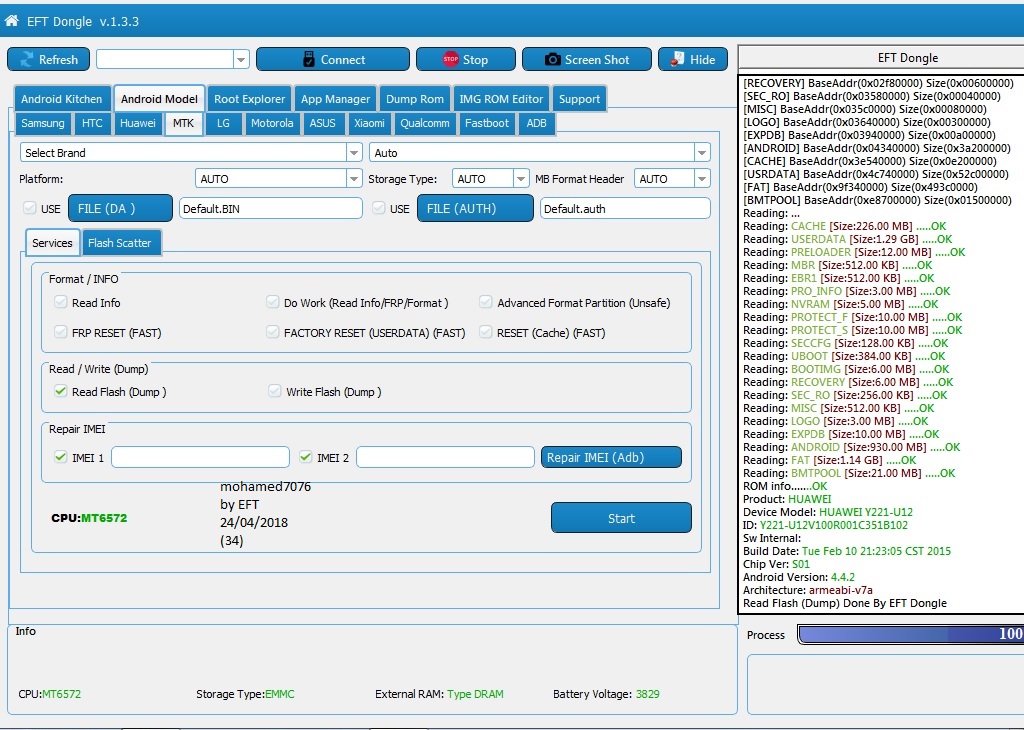Check RESET (Cache) (FAST) option

pyautogui.click(x=485, y=332)
